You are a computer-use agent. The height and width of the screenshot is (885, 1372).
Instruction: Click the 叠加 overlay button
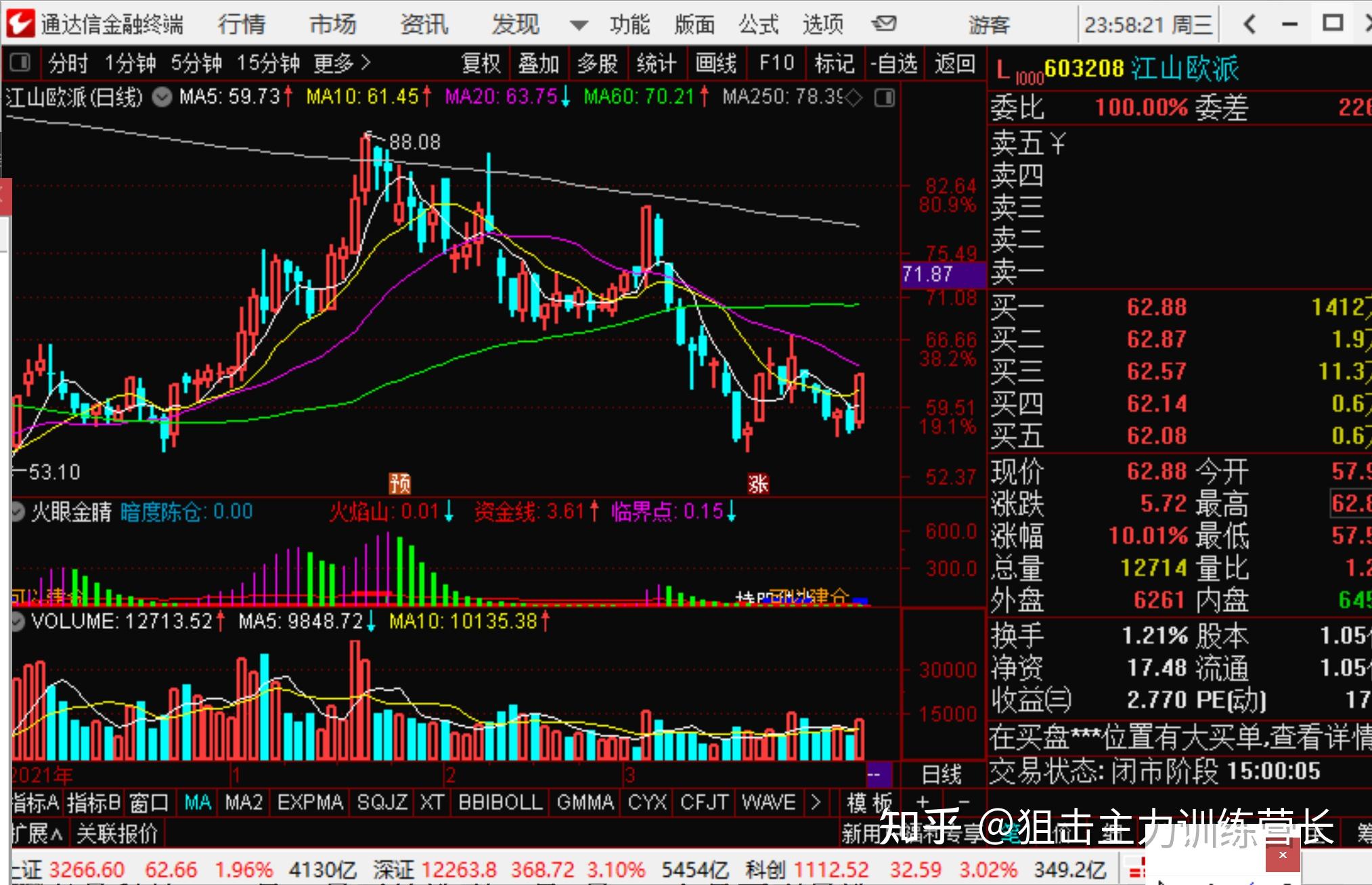coord(539,64)
